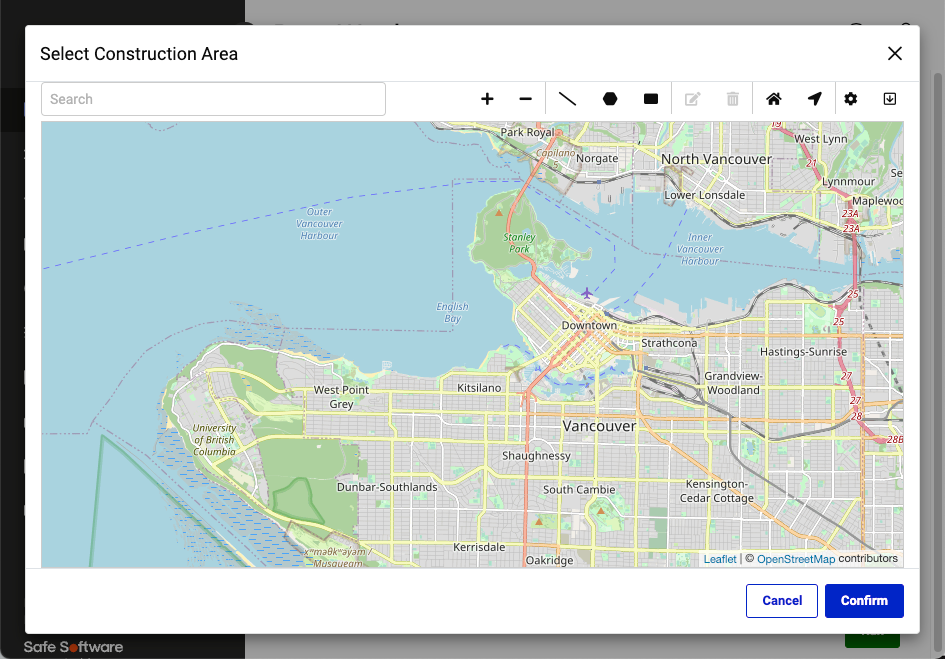Click the edit shapes pencil icon
The width and height of the screenshot is (945, 659).
[692, 99]
